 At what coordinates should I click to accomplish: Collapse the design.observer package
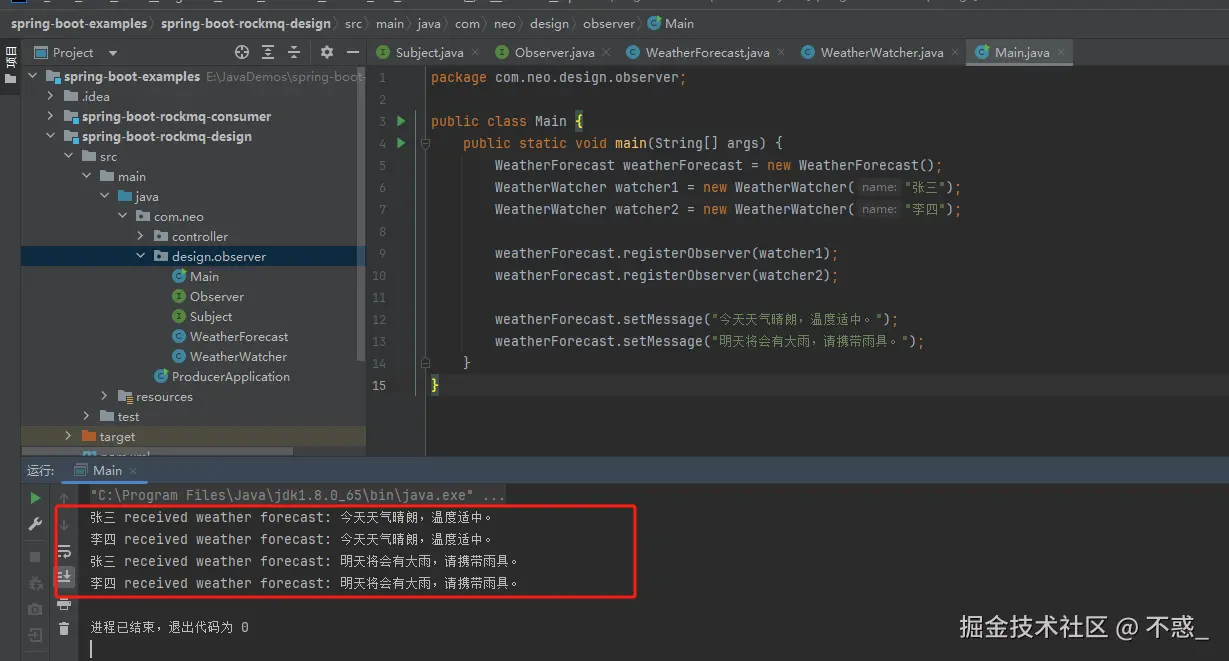[x=141, y=257]
